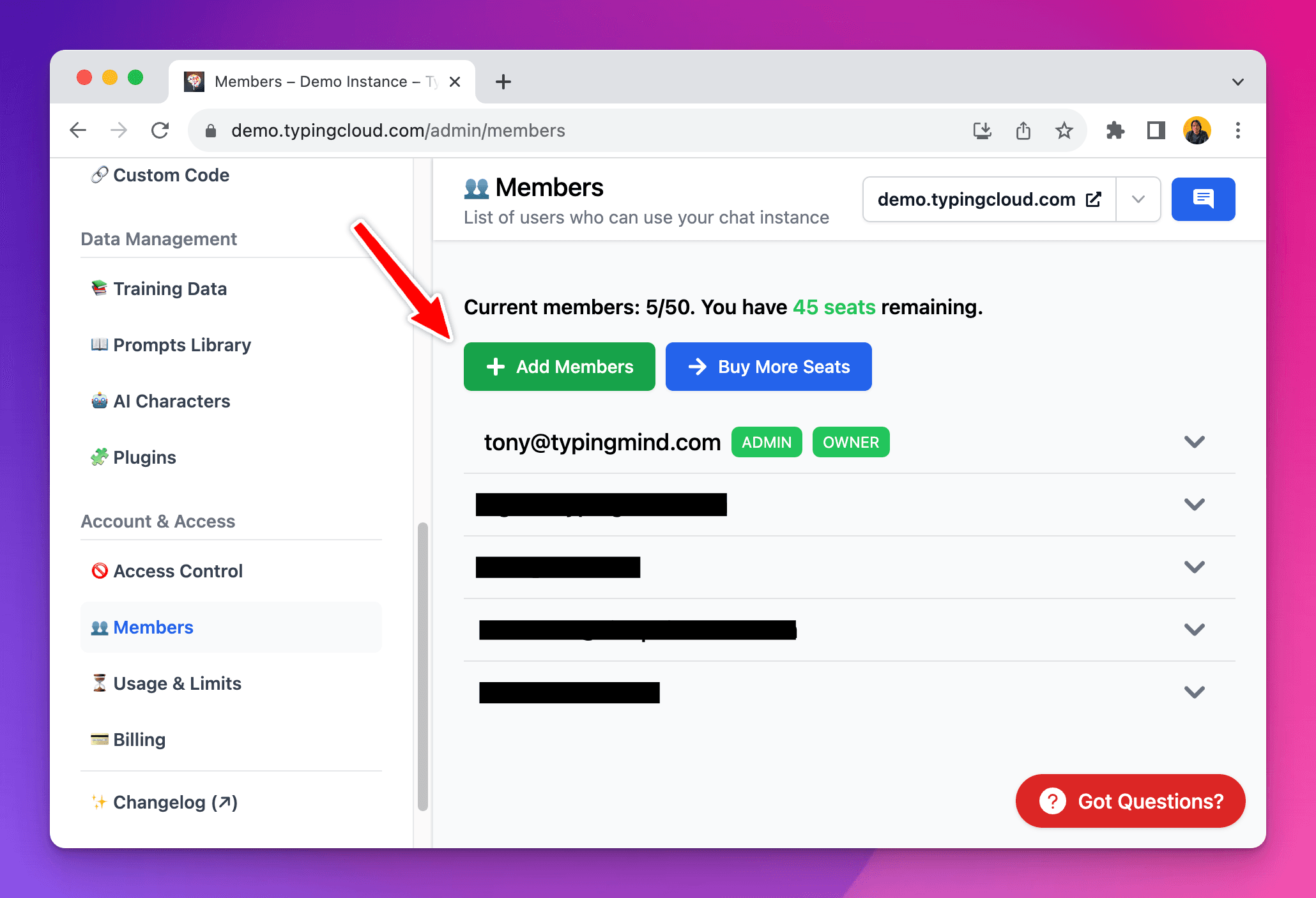Click Buy More Seats
Image resolution: width=1316 pixels, height=898 pixels.
(x=768, y=367)
